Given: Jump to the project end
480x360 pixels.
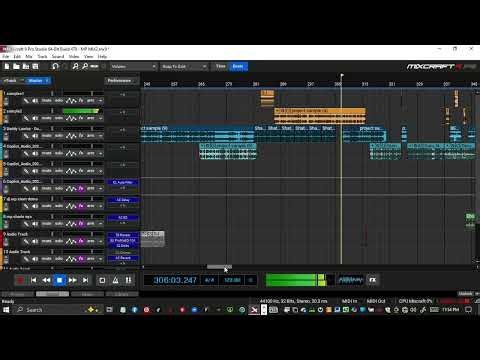Looking at the screenshot, I should [x=85, y=280].
